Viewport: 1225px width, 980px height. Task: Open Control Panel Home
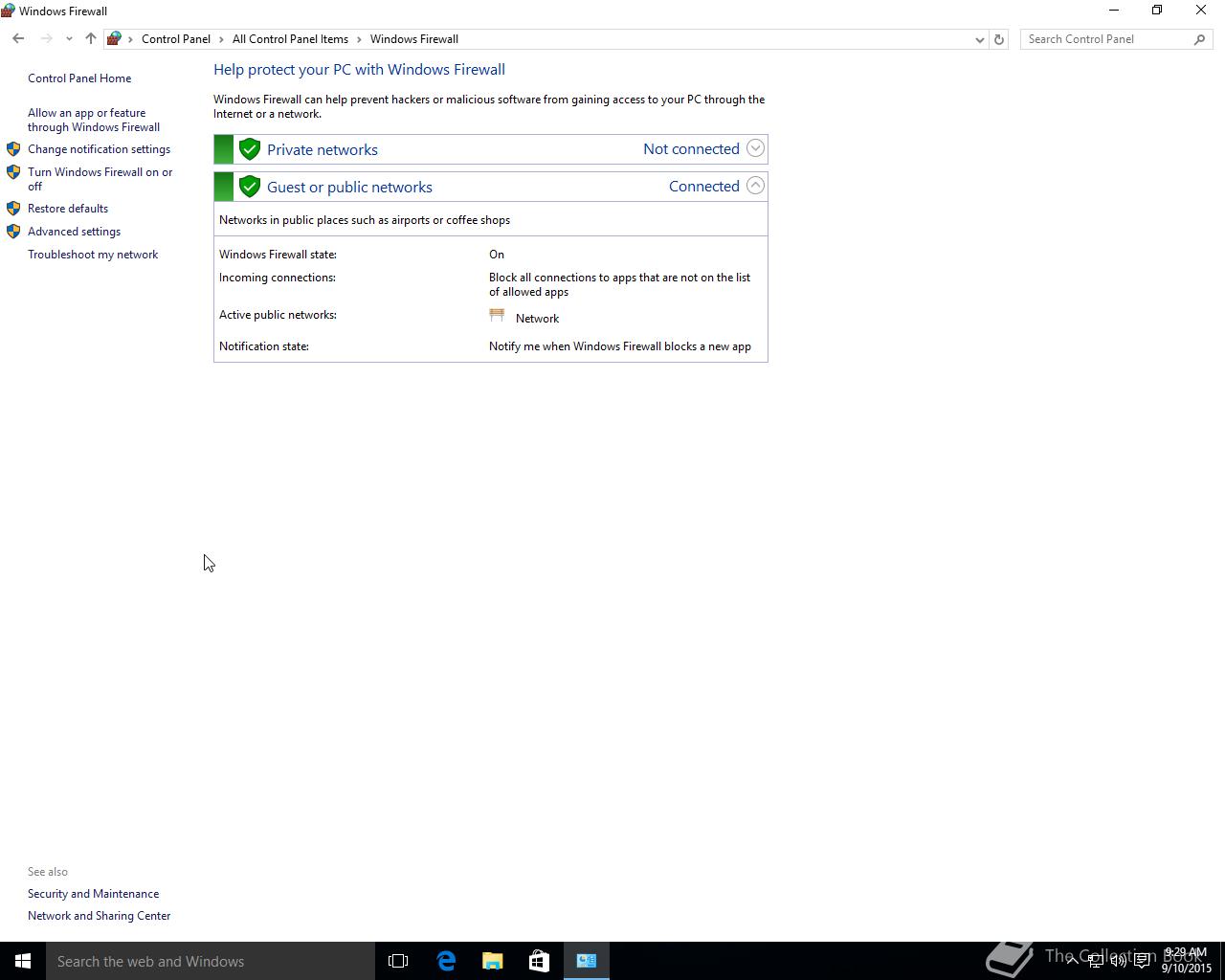click(79, 78)
